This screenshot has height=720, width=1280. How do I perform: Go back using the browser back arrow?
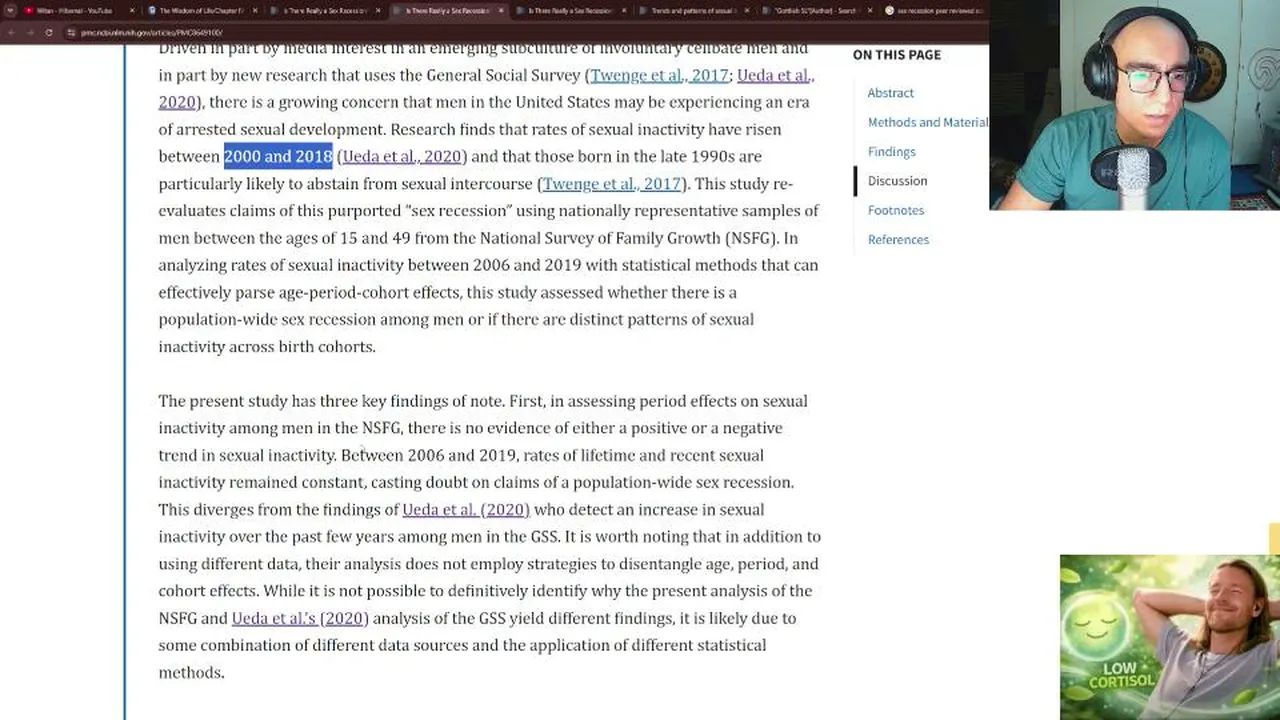[x=12, y=32]
